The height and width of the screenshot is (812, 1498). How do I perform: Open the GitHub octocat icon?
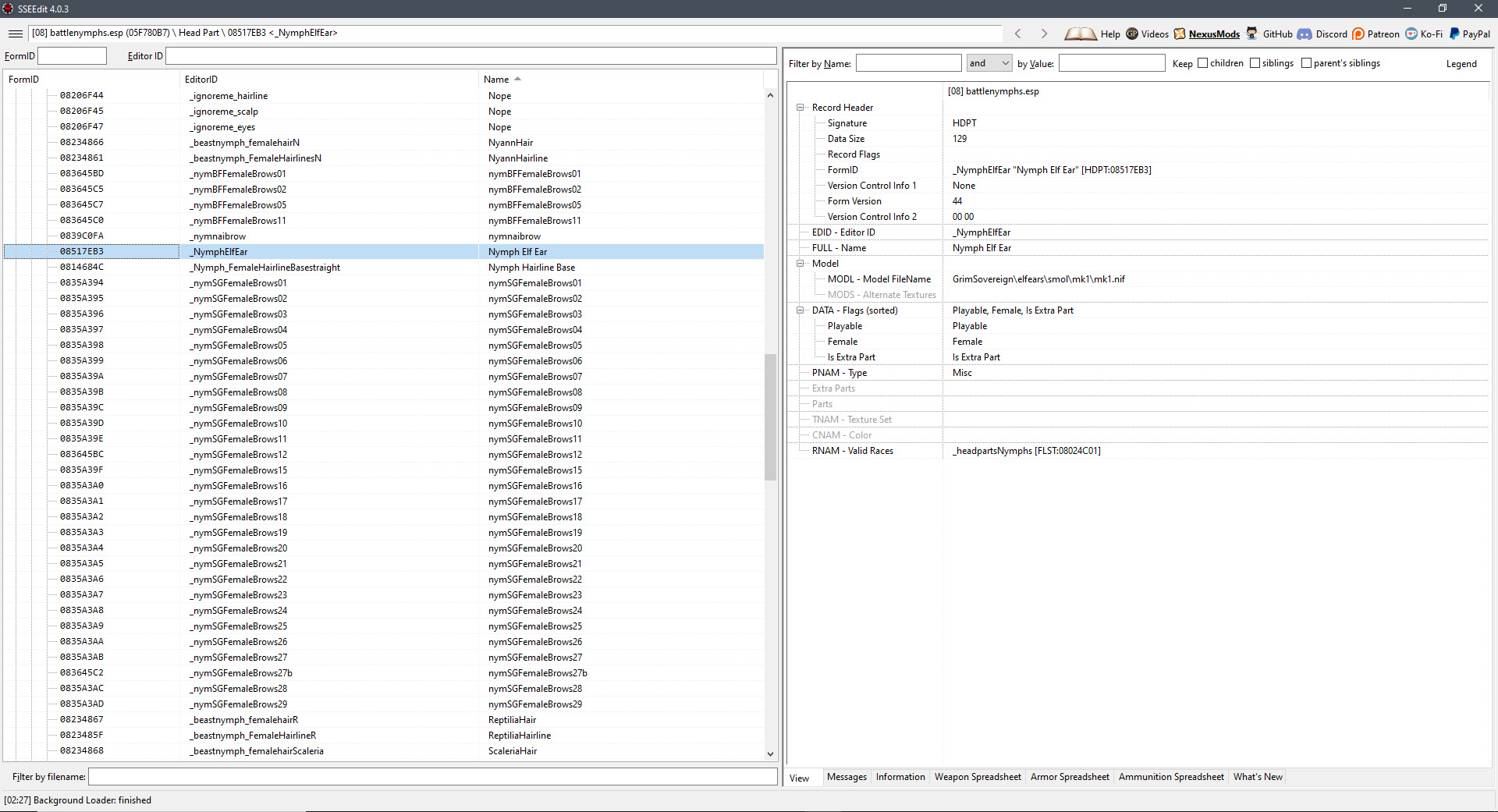1252,33
